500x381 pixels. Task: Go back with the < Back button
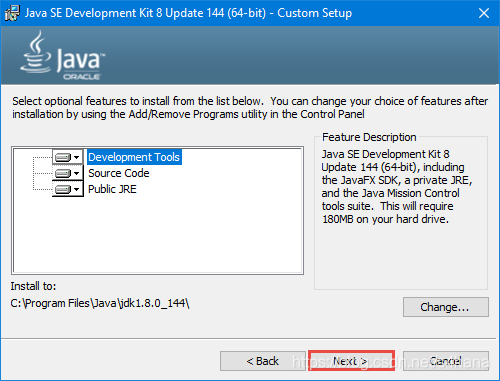coord(263,361)
